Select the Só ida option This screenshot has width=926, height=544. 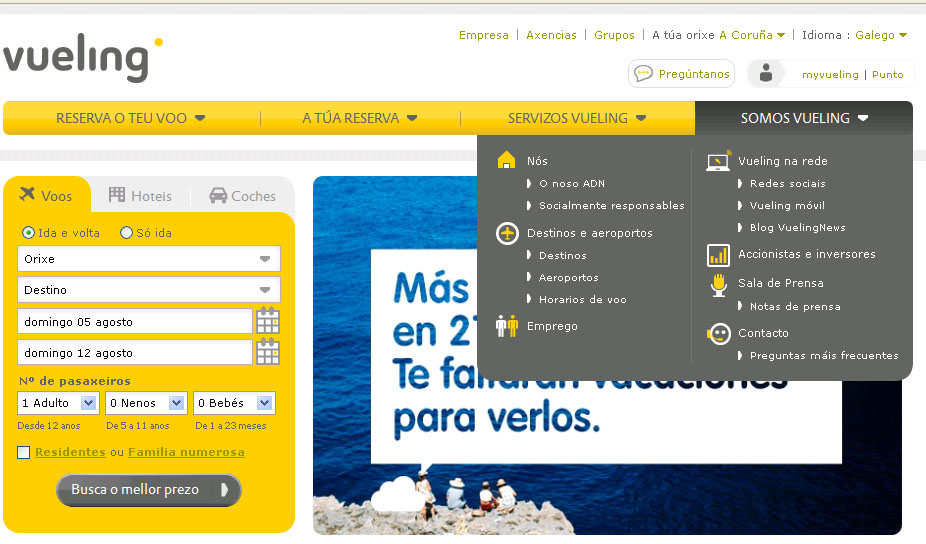pyautogui.click(x=126, y=233)
